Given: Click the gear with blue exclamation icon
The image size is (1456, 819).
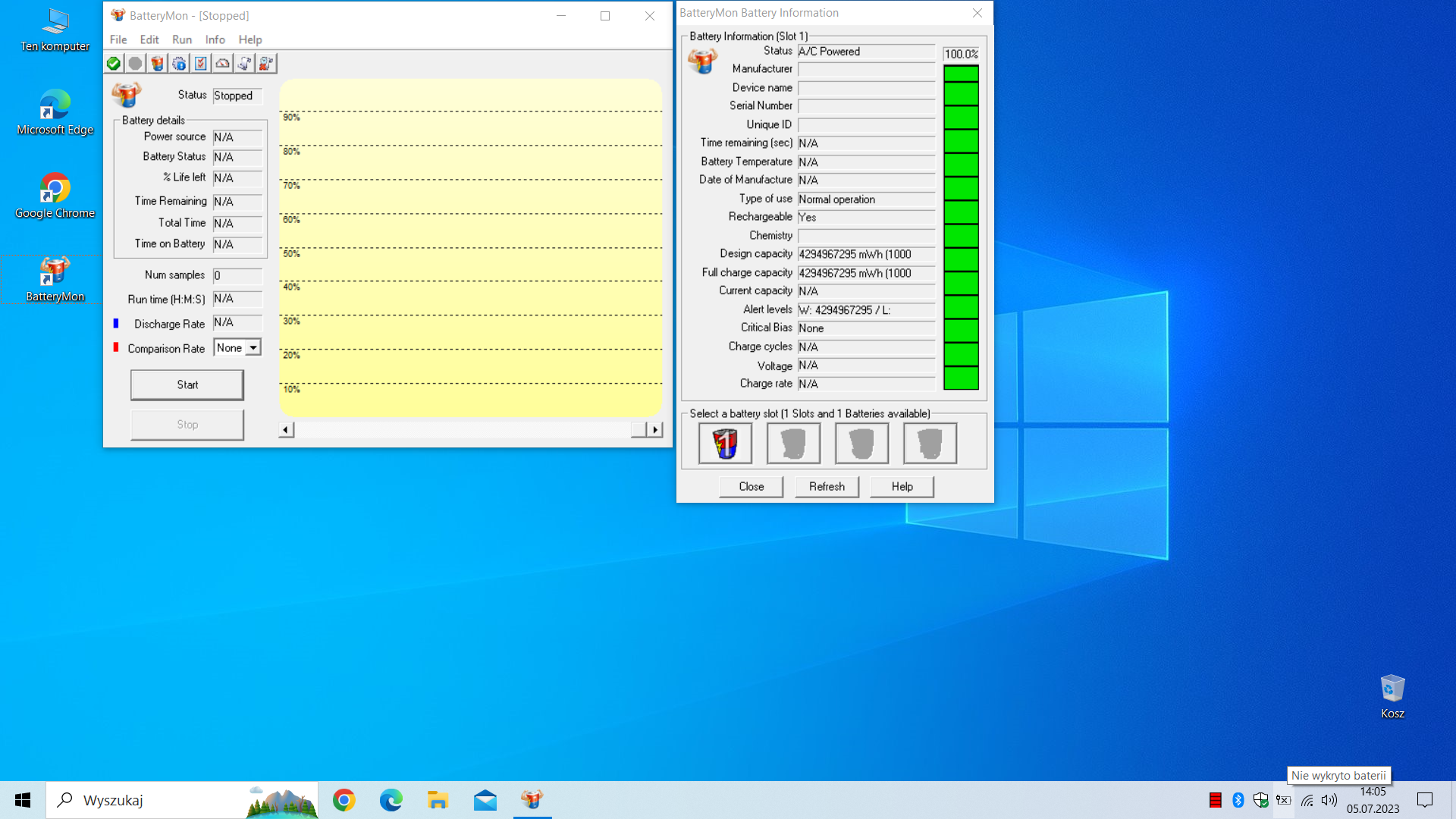Looking at the screenshot, I should 179,64.
